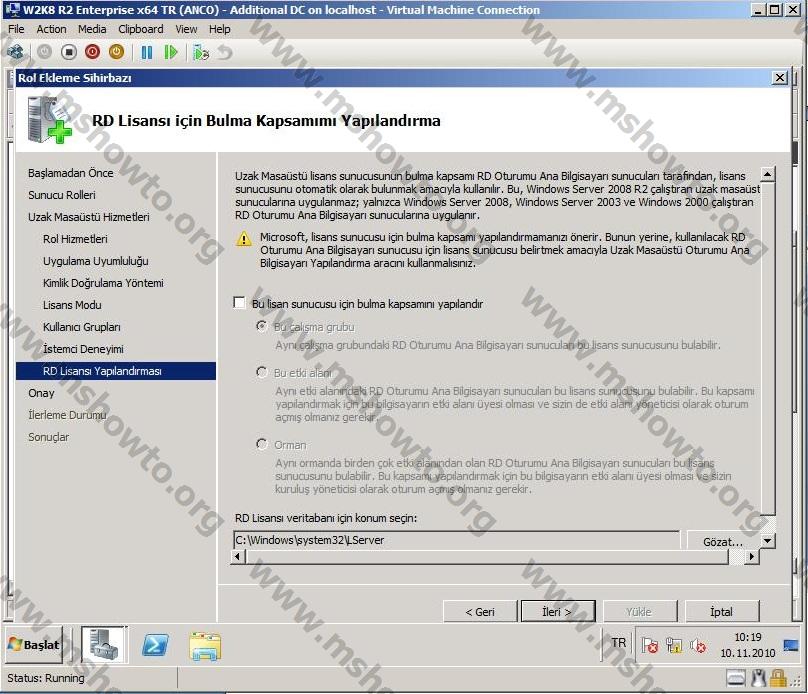Viewport: 808px width, 694px height.
Task: Select 'RD Lisansı Yapılandırması' wizard step
Action: tap(116, 371)
